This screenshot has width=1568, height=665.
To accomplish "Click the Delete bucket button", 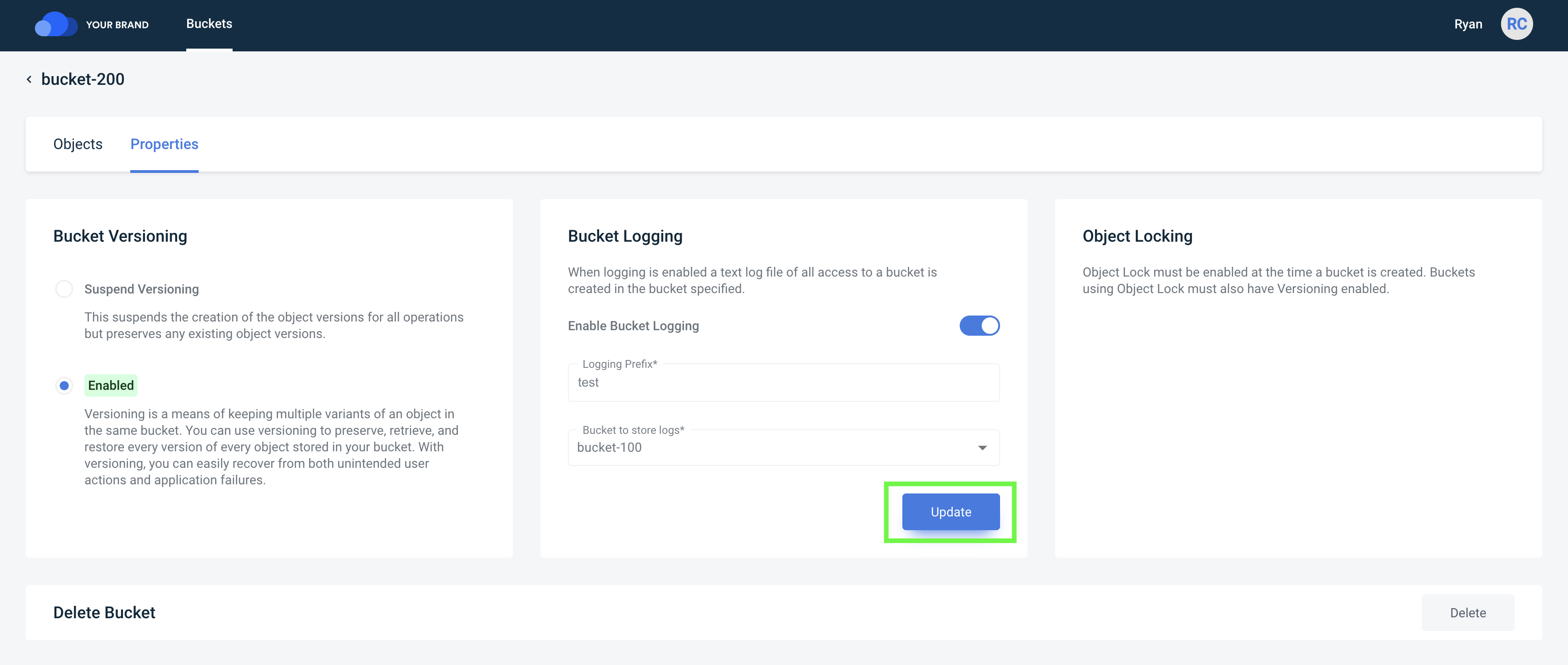I will [1467, 613].
